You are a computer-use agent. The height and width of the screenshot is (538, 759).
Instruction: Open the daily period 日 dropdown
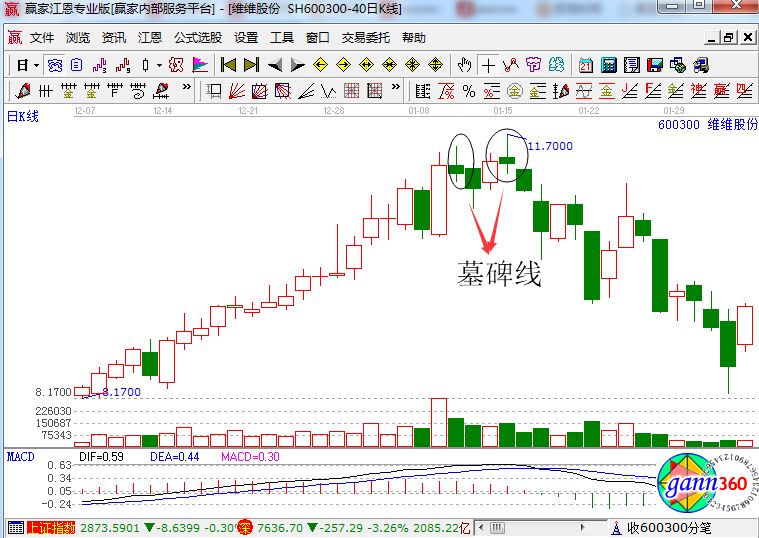point(26,65)
